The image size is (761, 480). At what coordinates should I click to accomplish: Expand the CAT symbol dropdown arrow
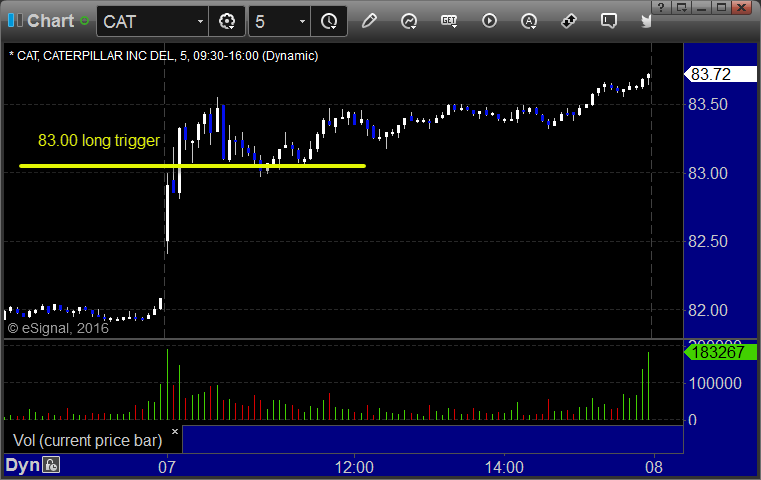(x=200, y=21)
